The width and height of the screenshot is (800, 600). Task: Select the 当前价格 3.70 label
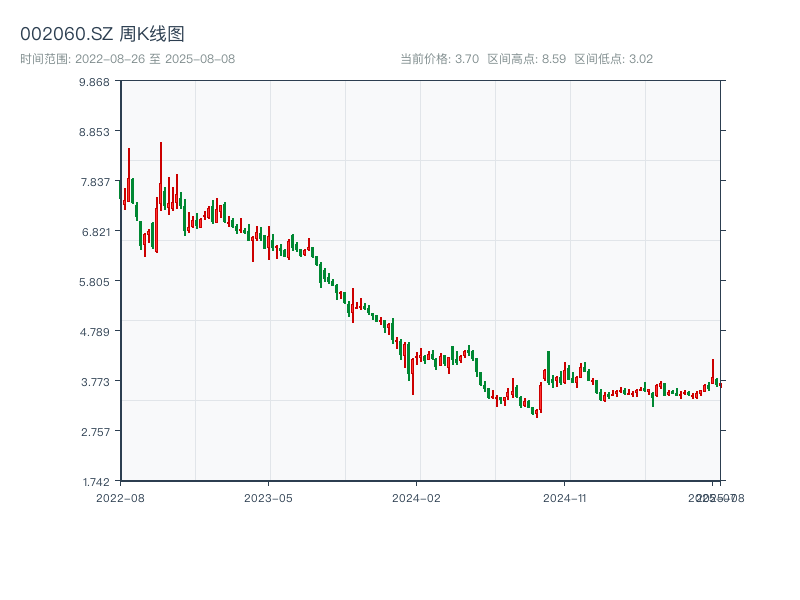pos(439,59)
